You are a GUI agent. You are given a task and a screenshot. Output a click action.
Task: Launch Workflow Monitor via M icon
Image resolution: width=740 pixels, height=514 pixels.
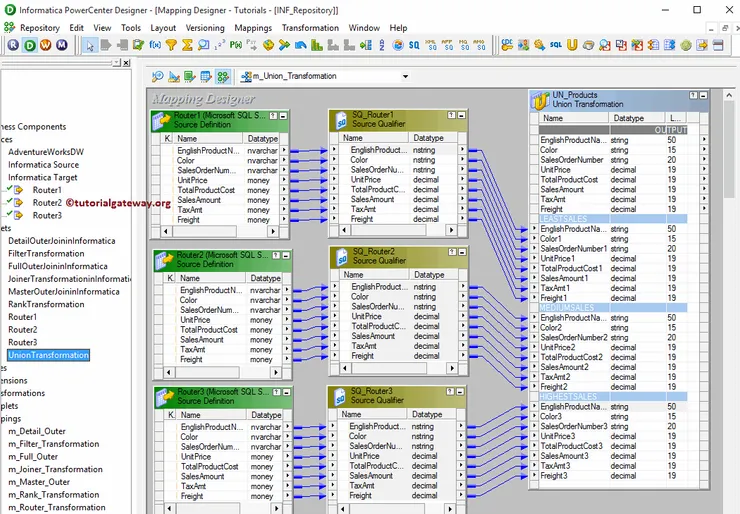coord(62,45)
